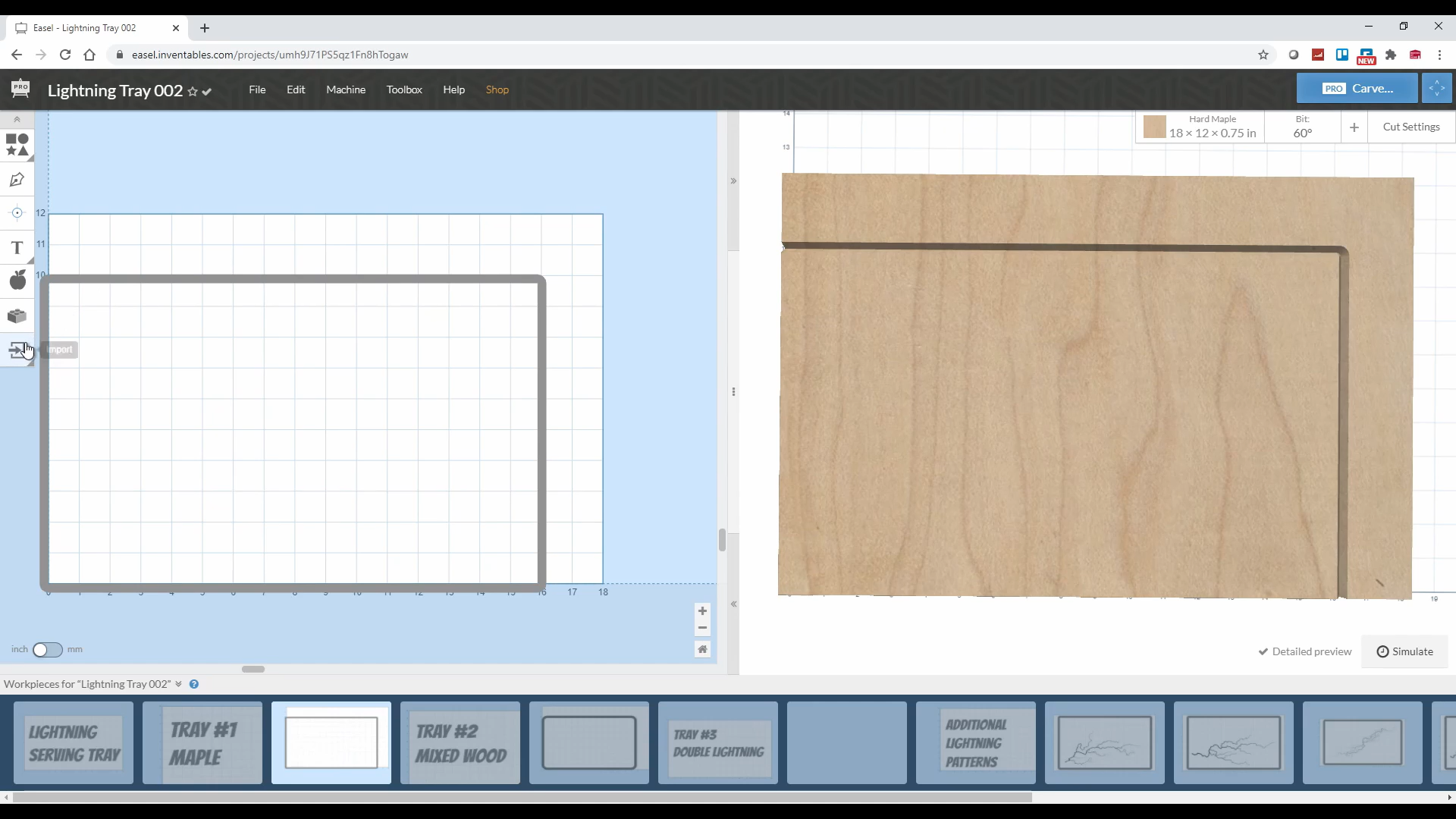This screenshot has height=819, width=1456.
Task: Click the pane divider drag handle
Action: point(733,392)
